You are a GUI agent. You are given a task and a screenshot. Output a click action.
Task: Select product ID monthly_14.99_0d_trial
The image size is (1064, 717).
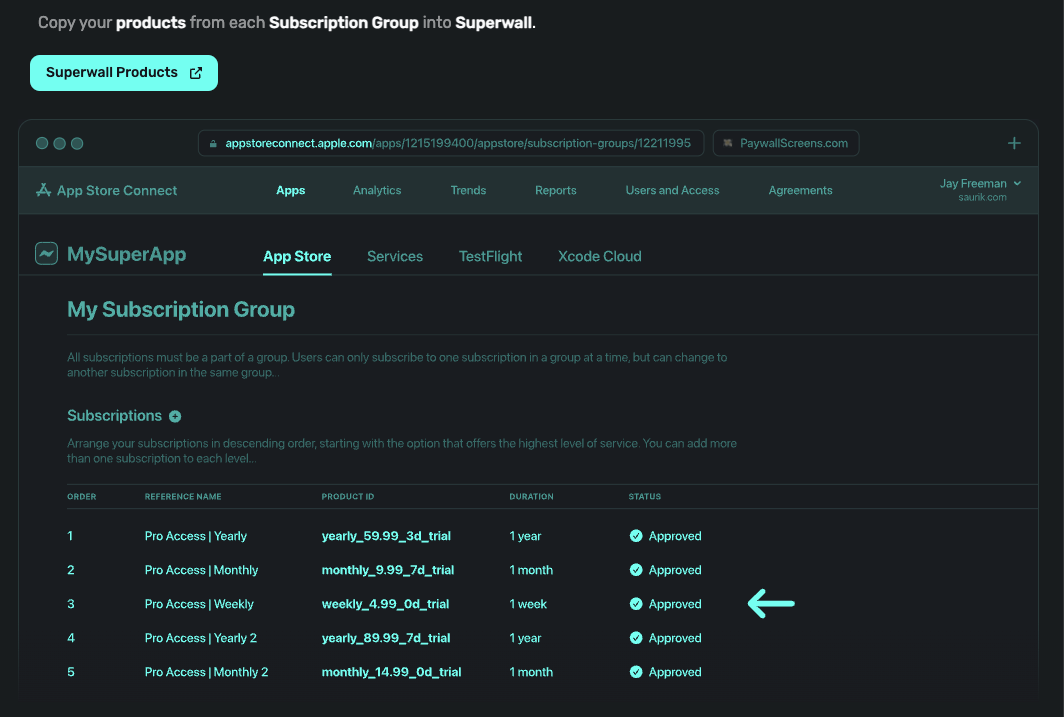point(391,672)
